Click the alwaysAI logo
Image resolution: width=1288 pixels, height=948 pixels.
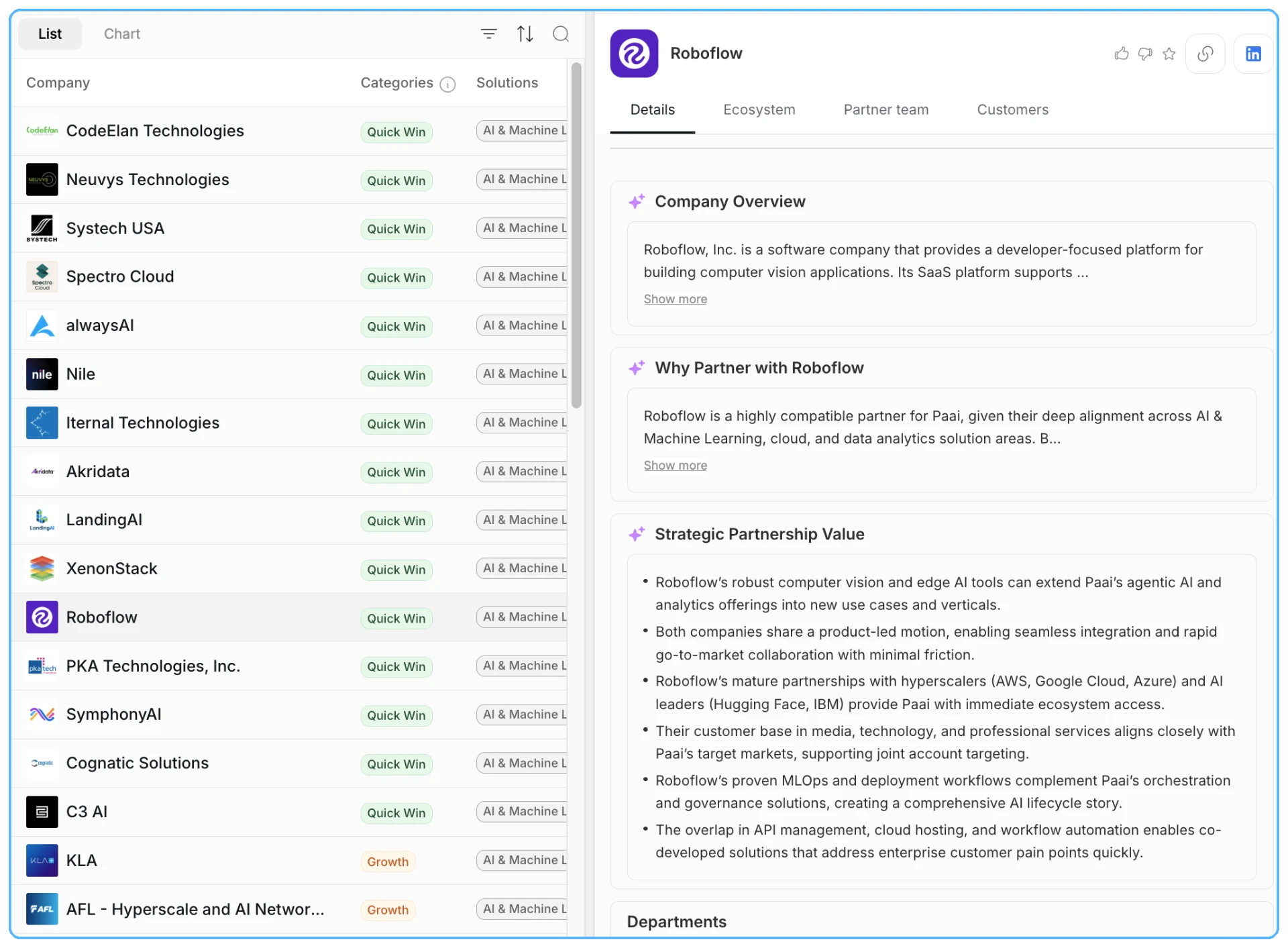(x=42, y=325)
